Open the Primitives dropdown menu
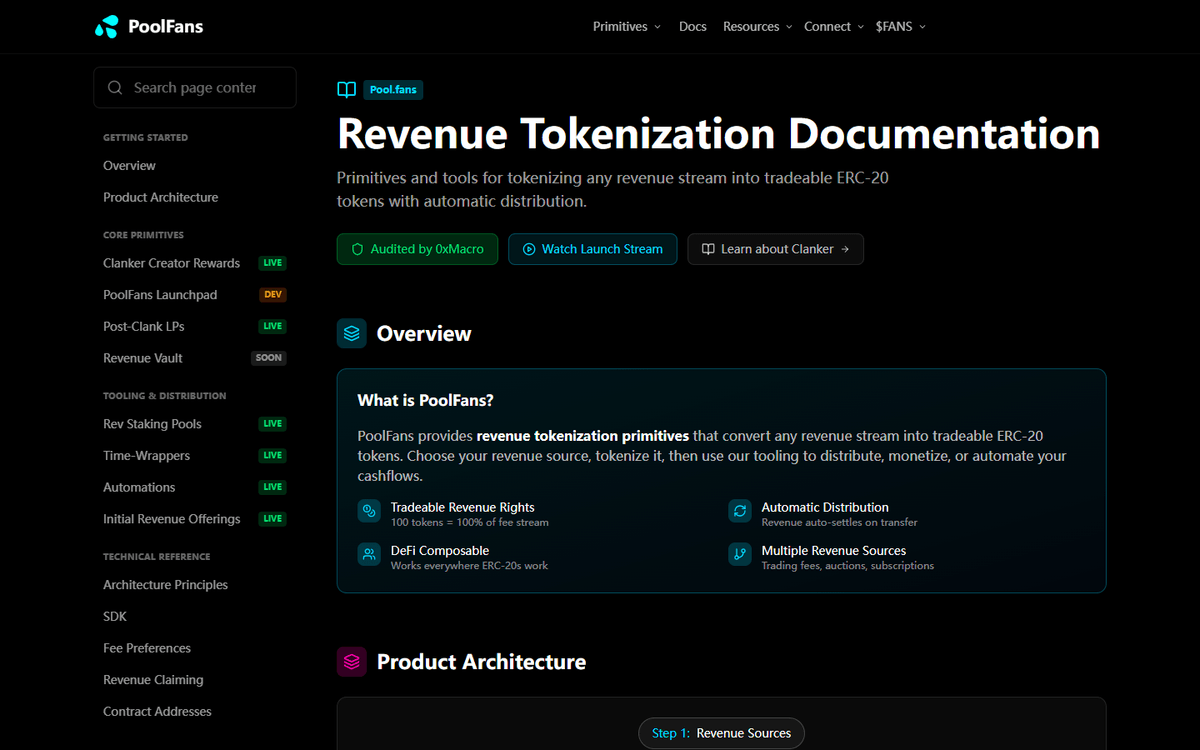Screen dimensions: 1200x750 click(627, 27)
